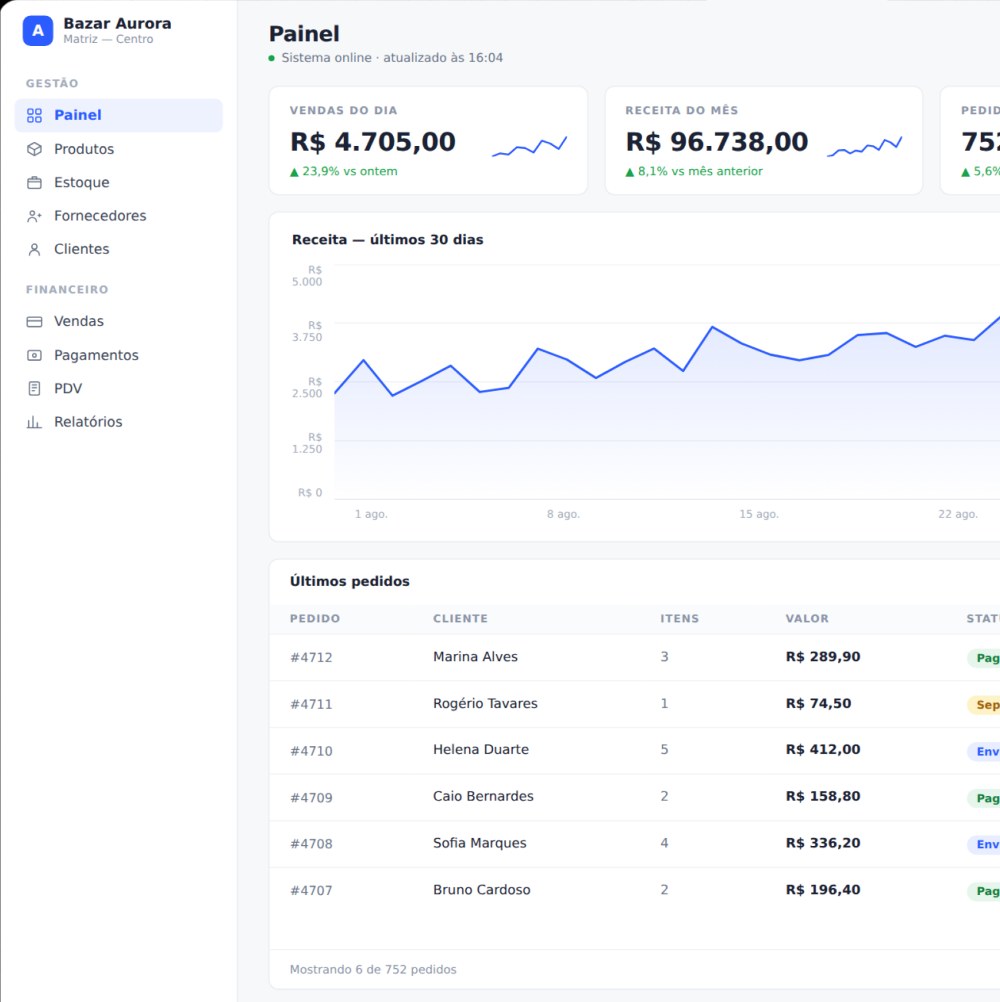Open Pagamentos in the Financeiro section
Image resolution: width=1000 pixels, height=1002 pixels.
click(119, 355)
